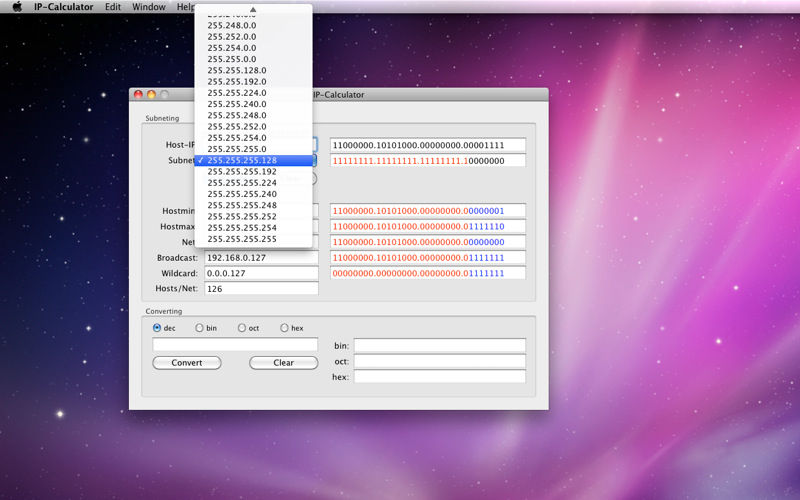Pick 255.255.255.240 from the list

(254, 194)
